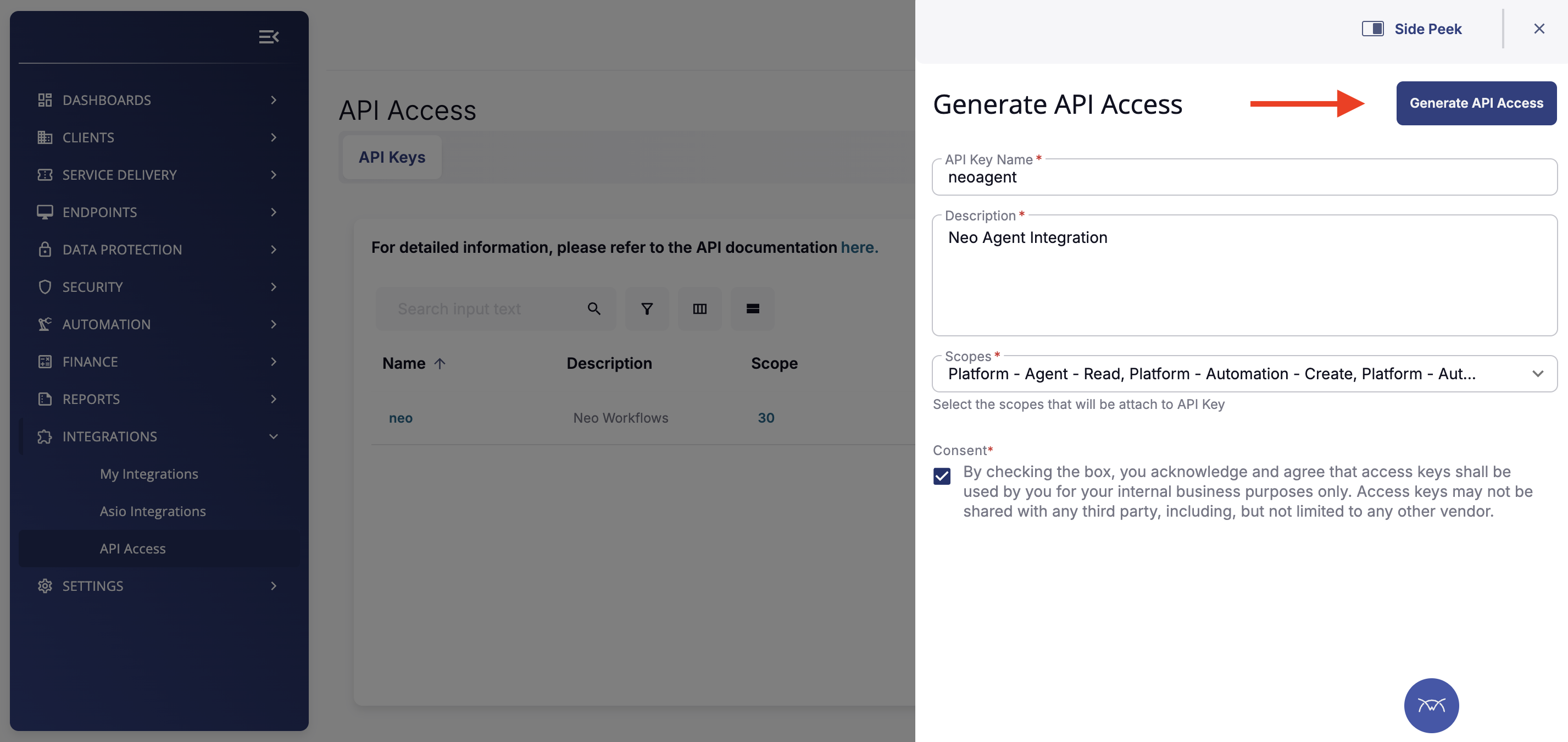Click the search magnifier icon

pos(593,308)
